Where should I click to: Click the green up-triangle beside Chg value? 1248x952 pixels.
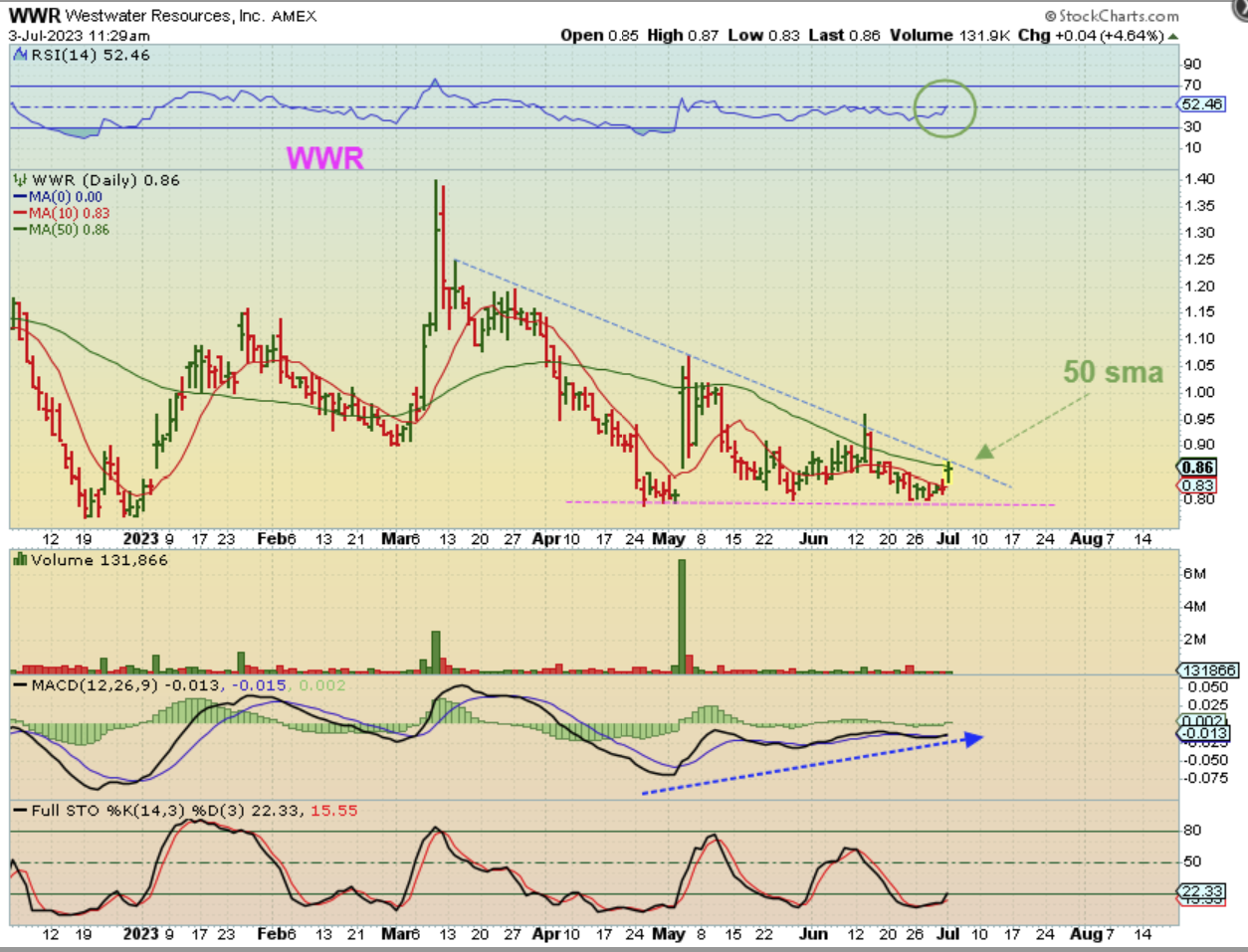(1173, 36)
